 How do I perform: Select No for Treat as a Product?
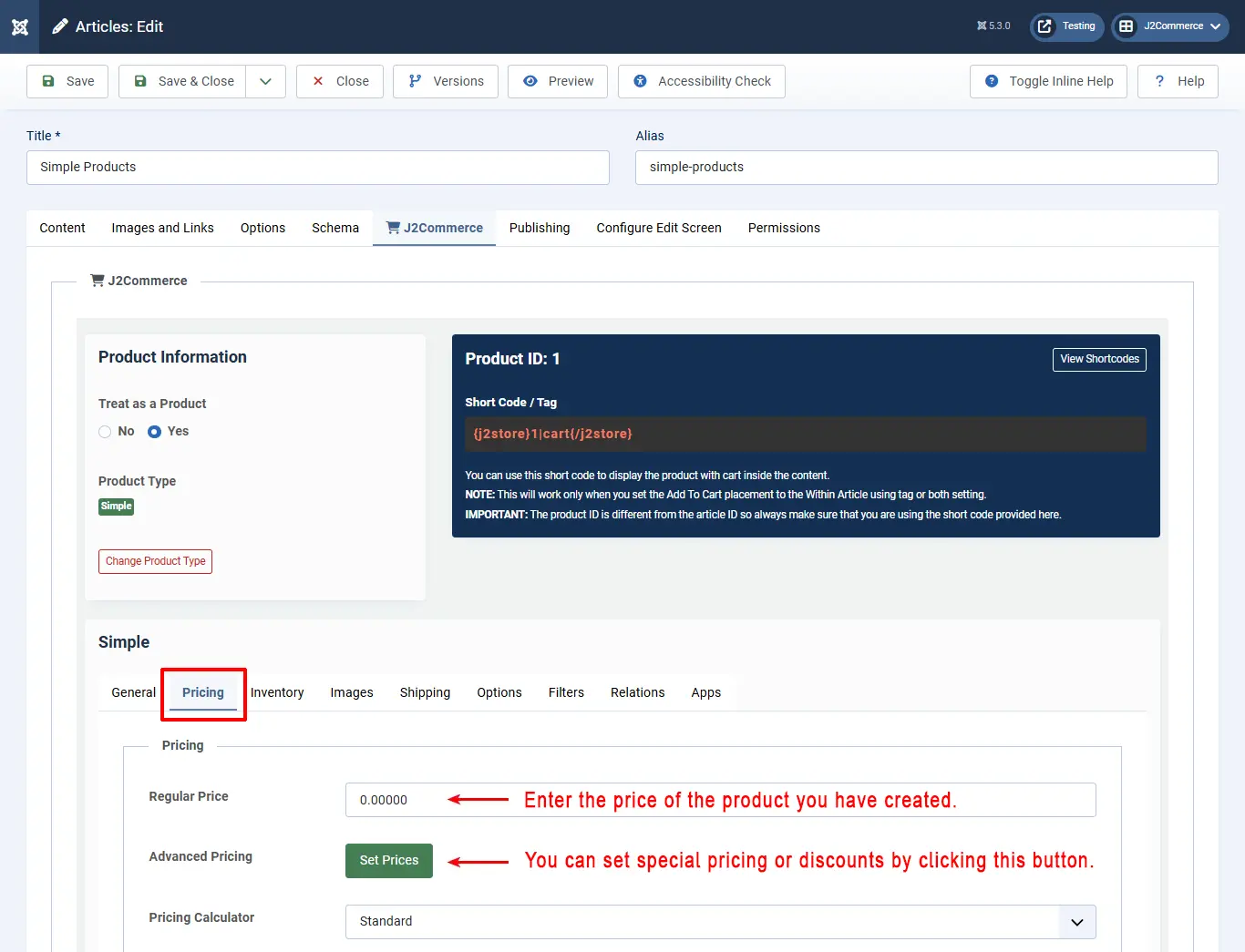(x=105, y=432)
